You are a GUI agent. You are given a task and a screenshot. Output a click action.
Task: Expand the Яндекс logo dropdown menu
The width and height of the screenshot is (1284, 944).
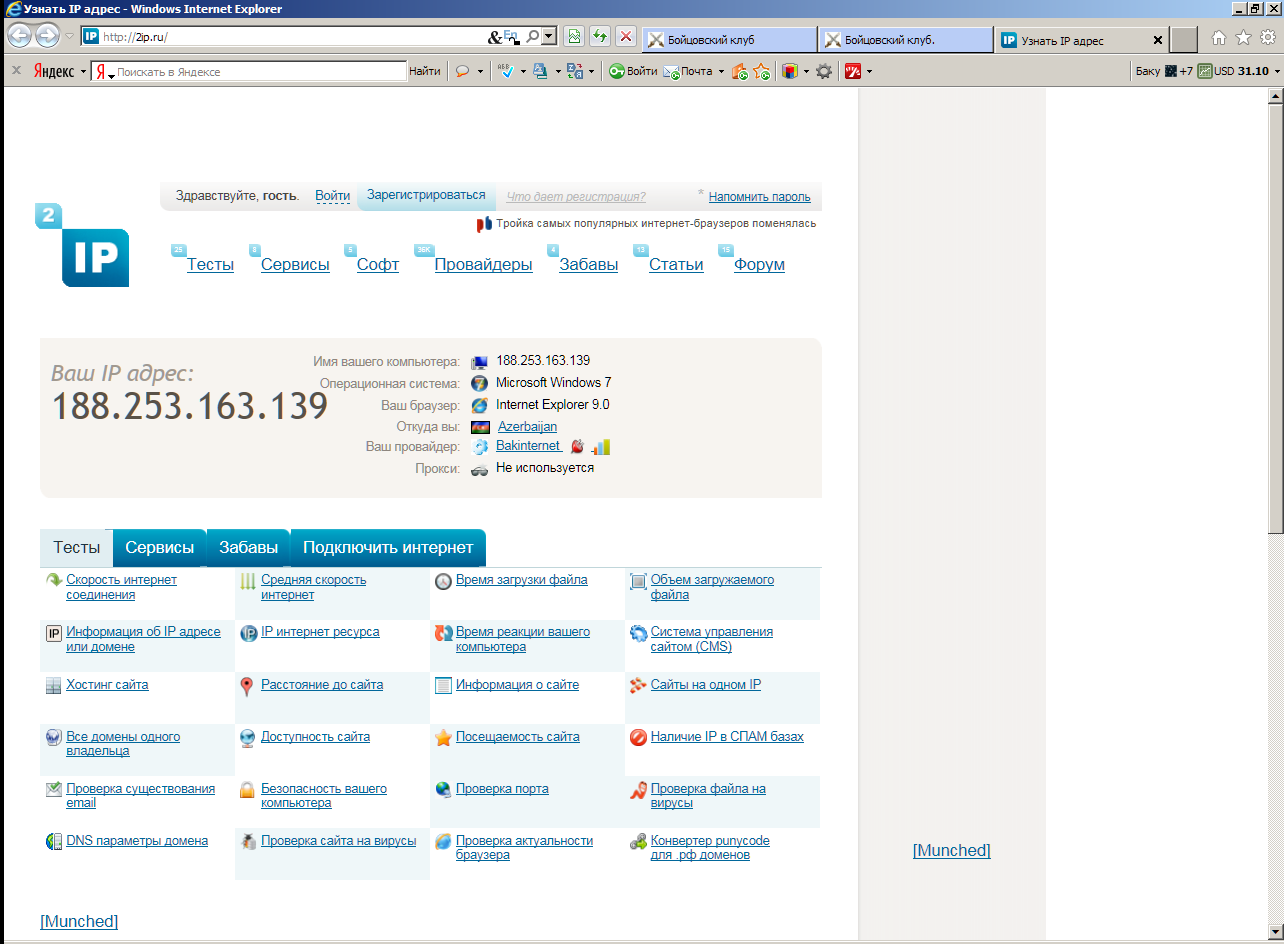coord(84,72)
